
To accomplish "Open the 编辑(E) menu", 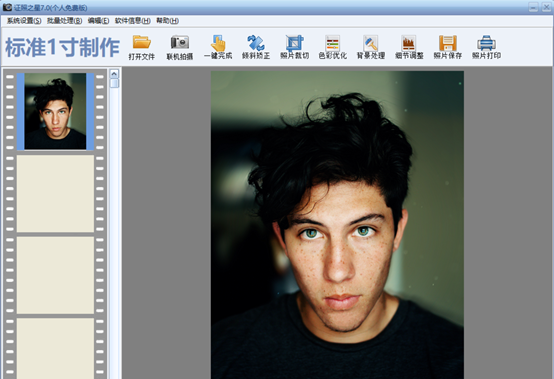I will point(98,21).
